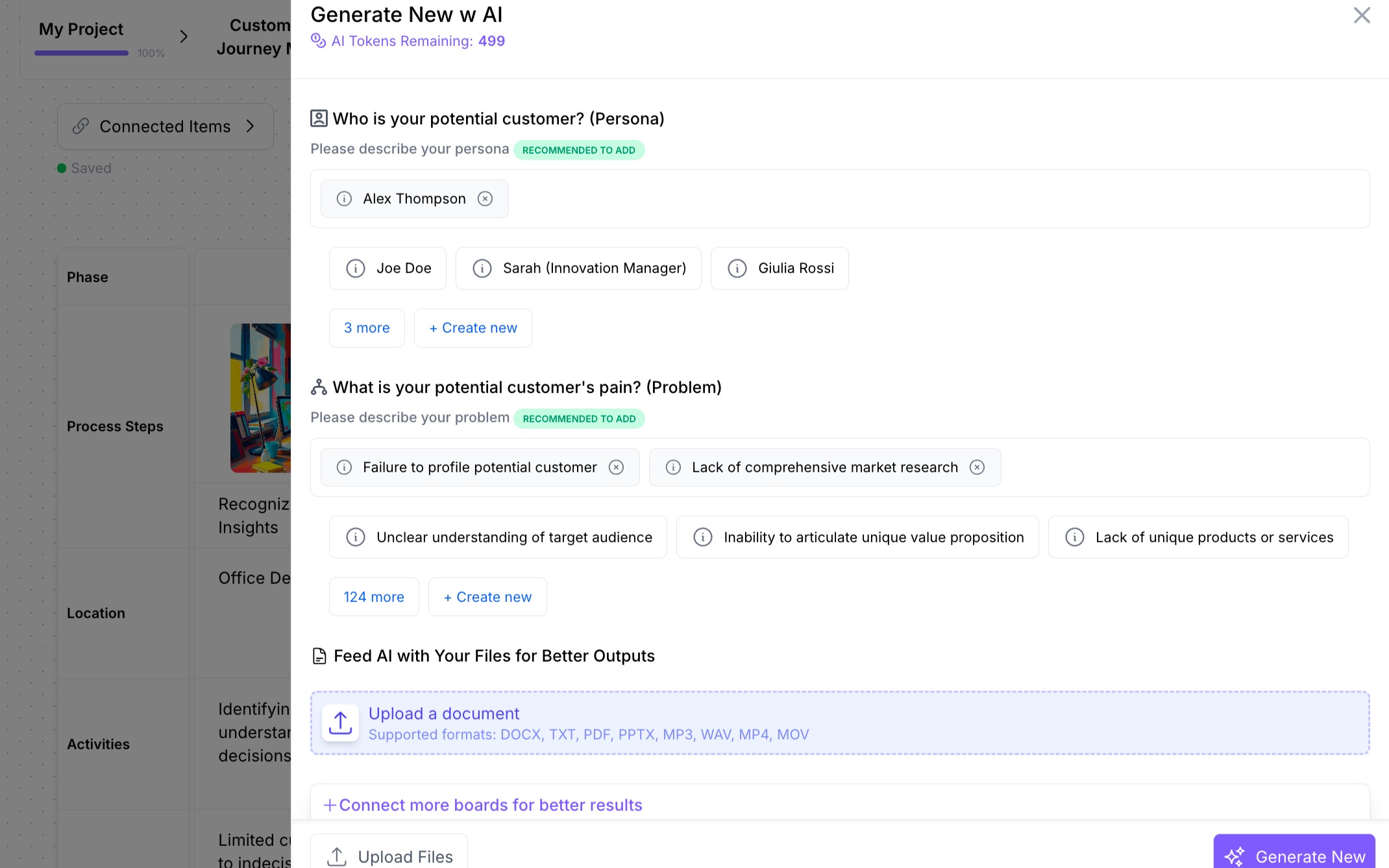
Task: Remove Alex Thompson persona chip
Action: [x=485, y=199]
